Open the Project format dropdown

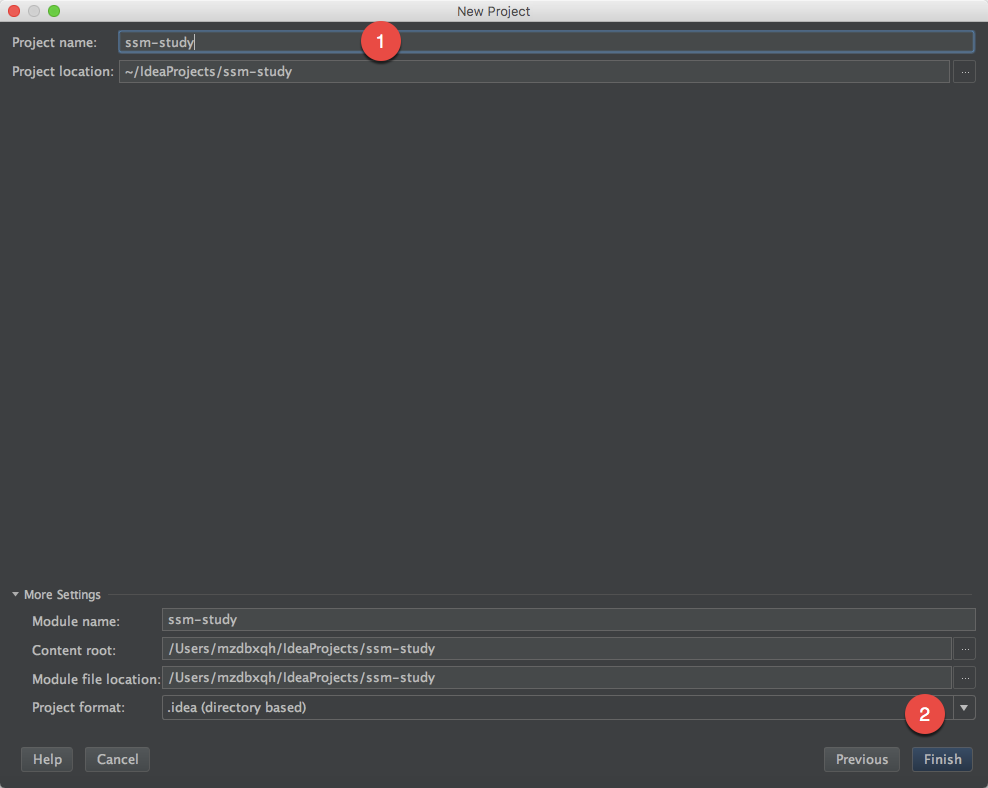[x=963, y=707]
